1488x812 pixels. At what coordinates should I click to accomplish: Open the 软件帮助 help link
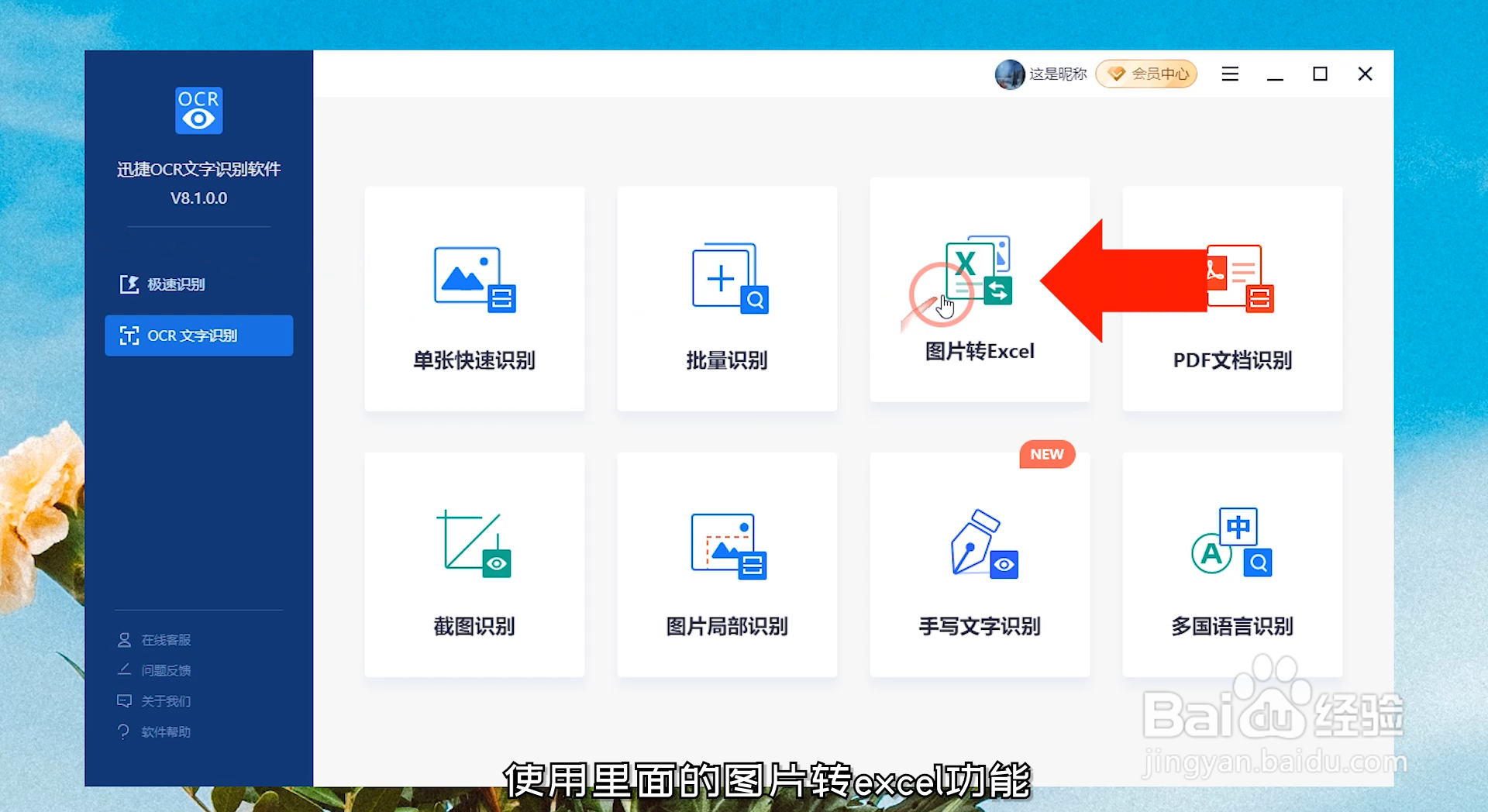click(x=166, y=732)
